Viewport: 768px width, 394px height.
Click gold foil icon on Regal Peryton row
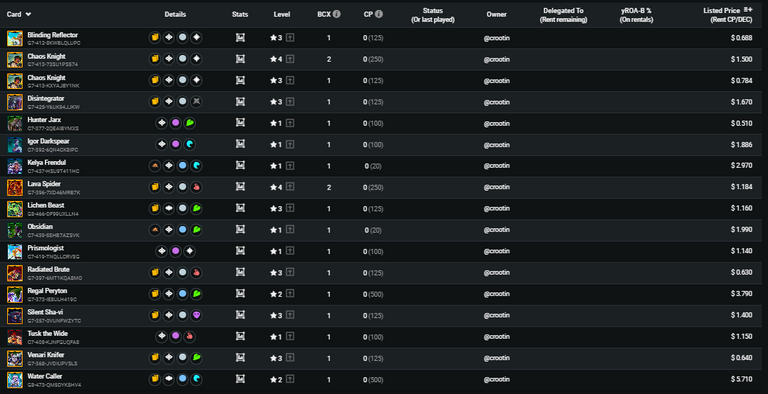click(155, 294)
